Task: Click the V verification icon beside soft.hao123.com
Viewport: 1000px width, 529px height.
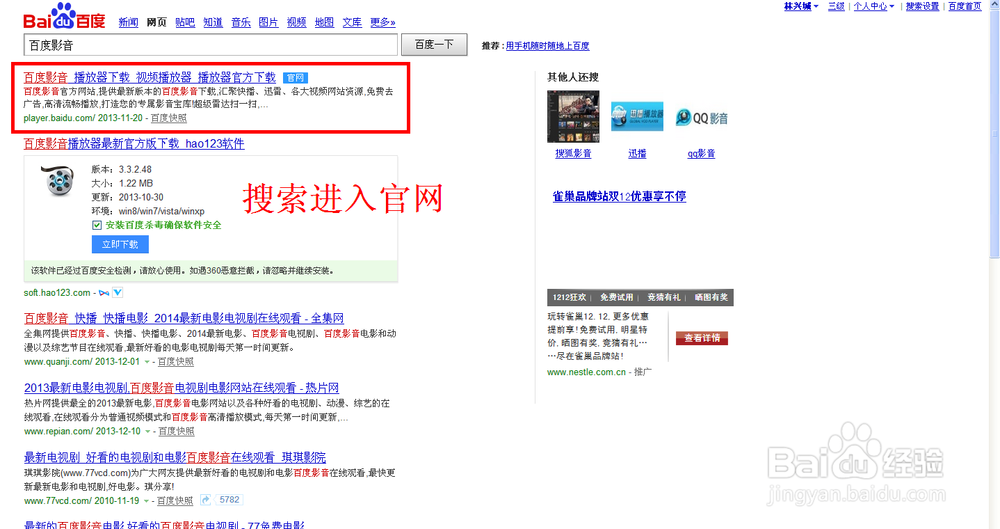Action: 118,292
